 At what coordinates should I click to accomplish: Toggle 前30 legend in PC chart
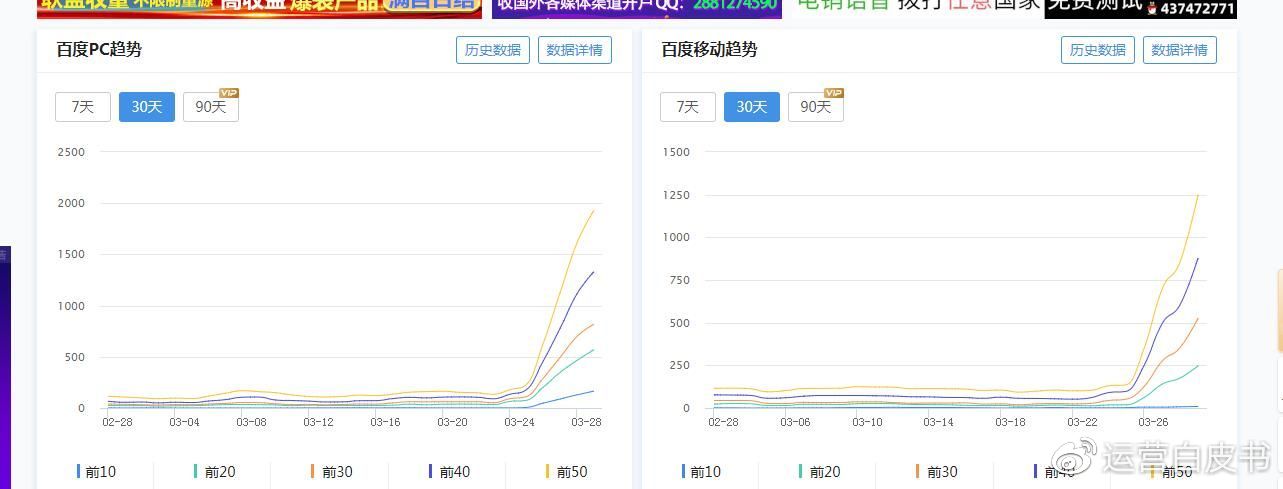point(332,472)
